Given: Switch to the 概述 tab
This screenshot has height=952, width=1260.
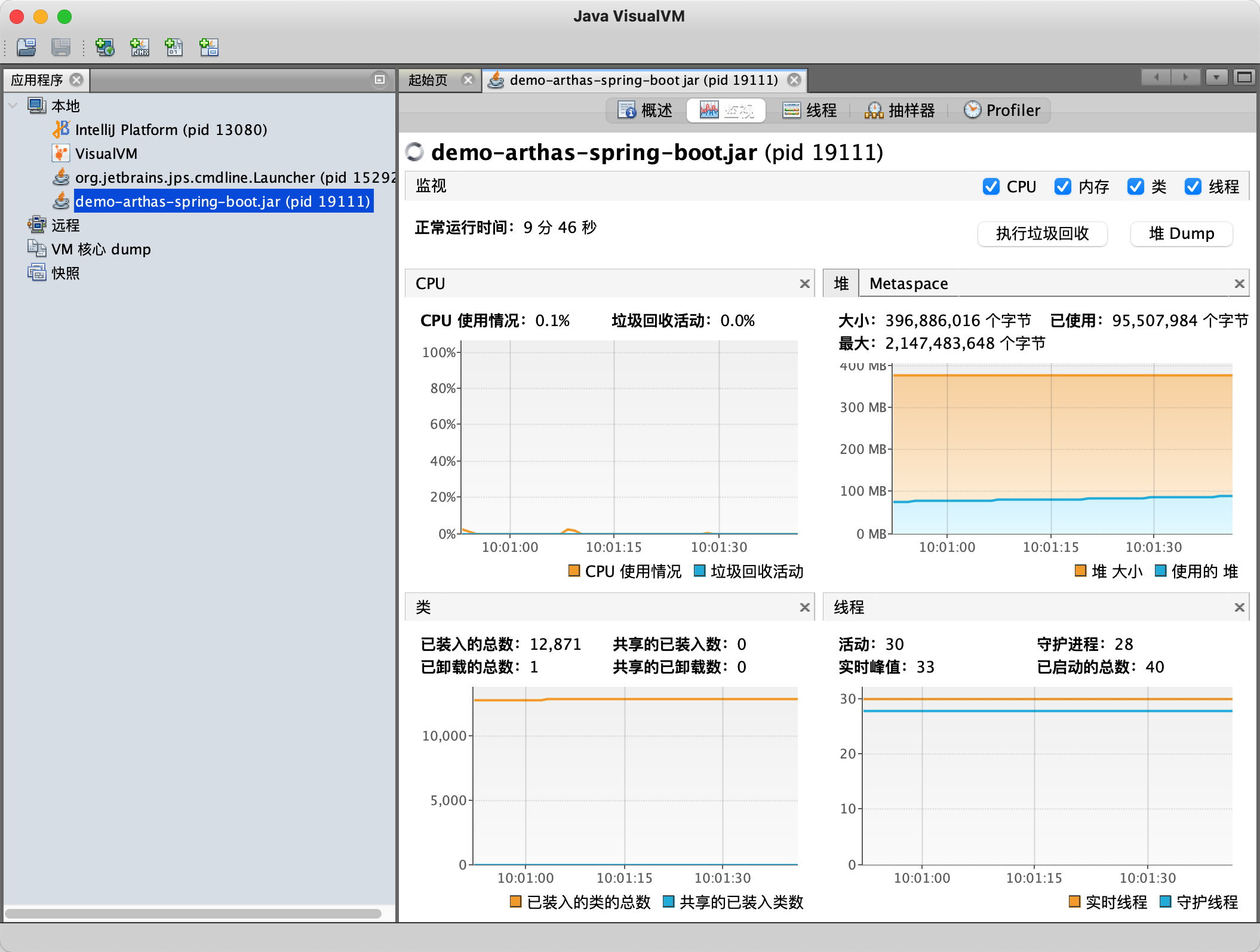Looking at the screenshot, I should click(x=645, y=110).
